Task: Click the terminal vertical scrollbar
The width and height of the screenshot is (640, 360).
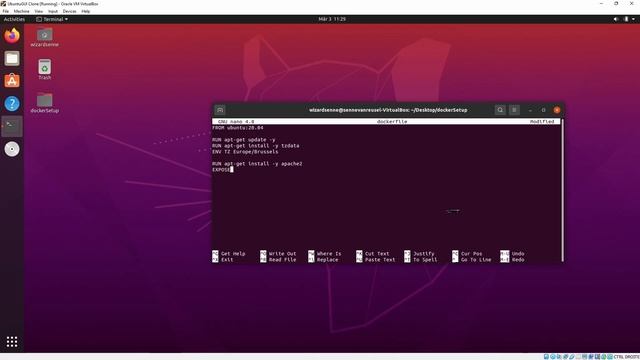Action: coord(562,190)
